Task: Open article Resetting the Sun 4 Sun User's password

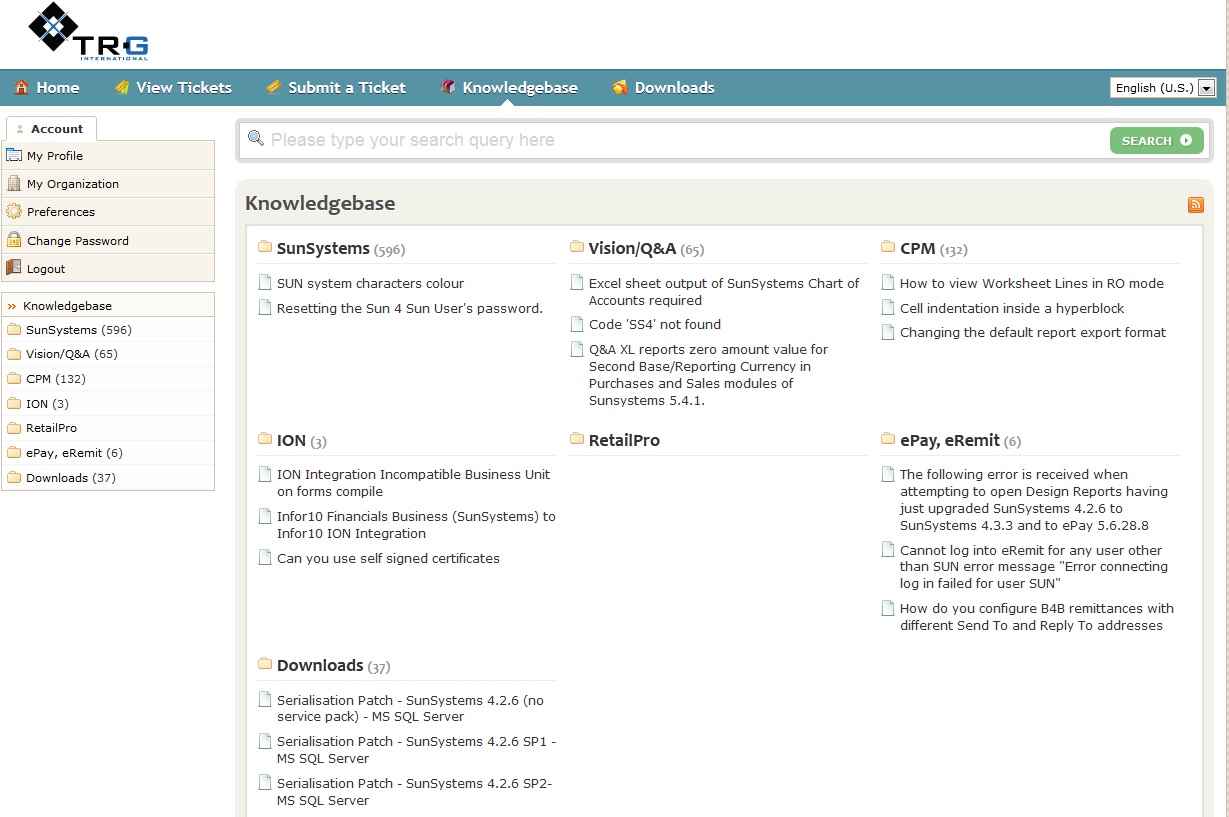Action: tap(410, 308)
